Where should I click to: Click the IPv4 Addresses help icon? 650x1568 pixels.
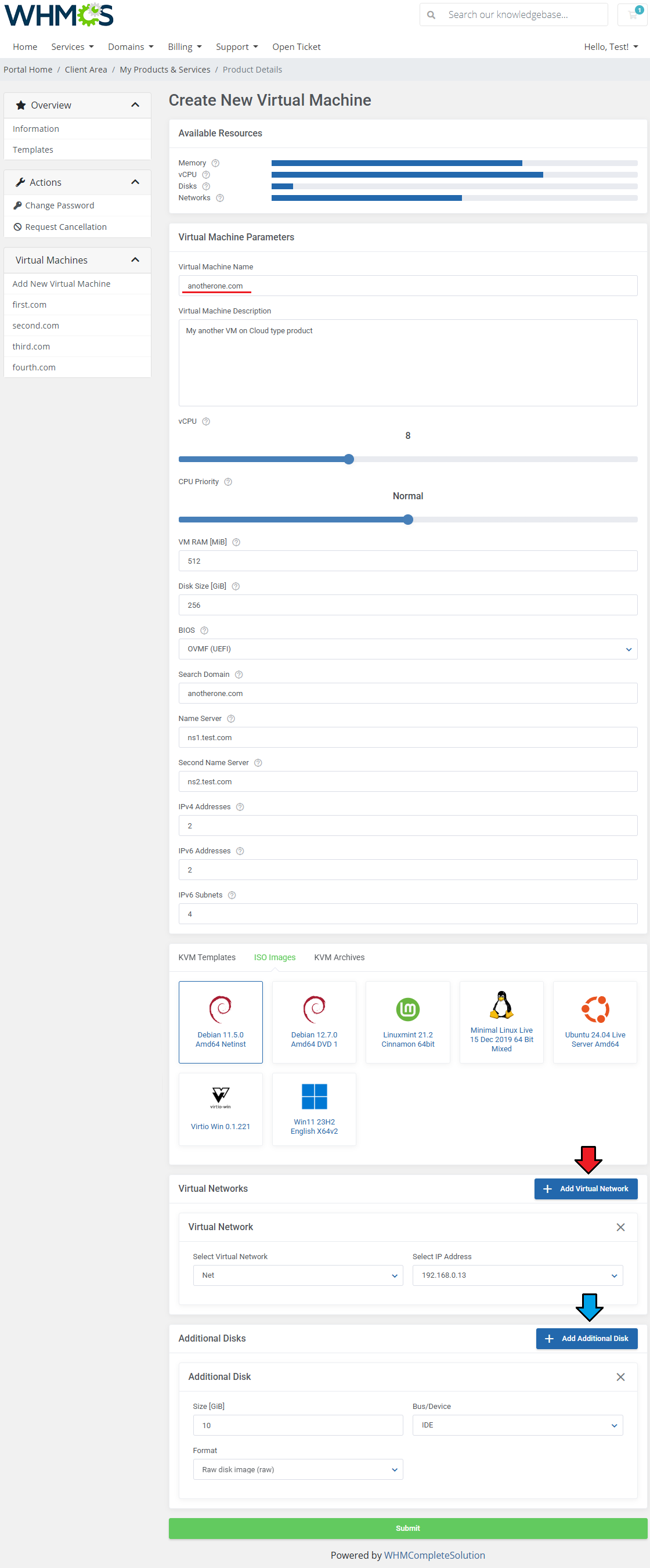click(240, 806)
